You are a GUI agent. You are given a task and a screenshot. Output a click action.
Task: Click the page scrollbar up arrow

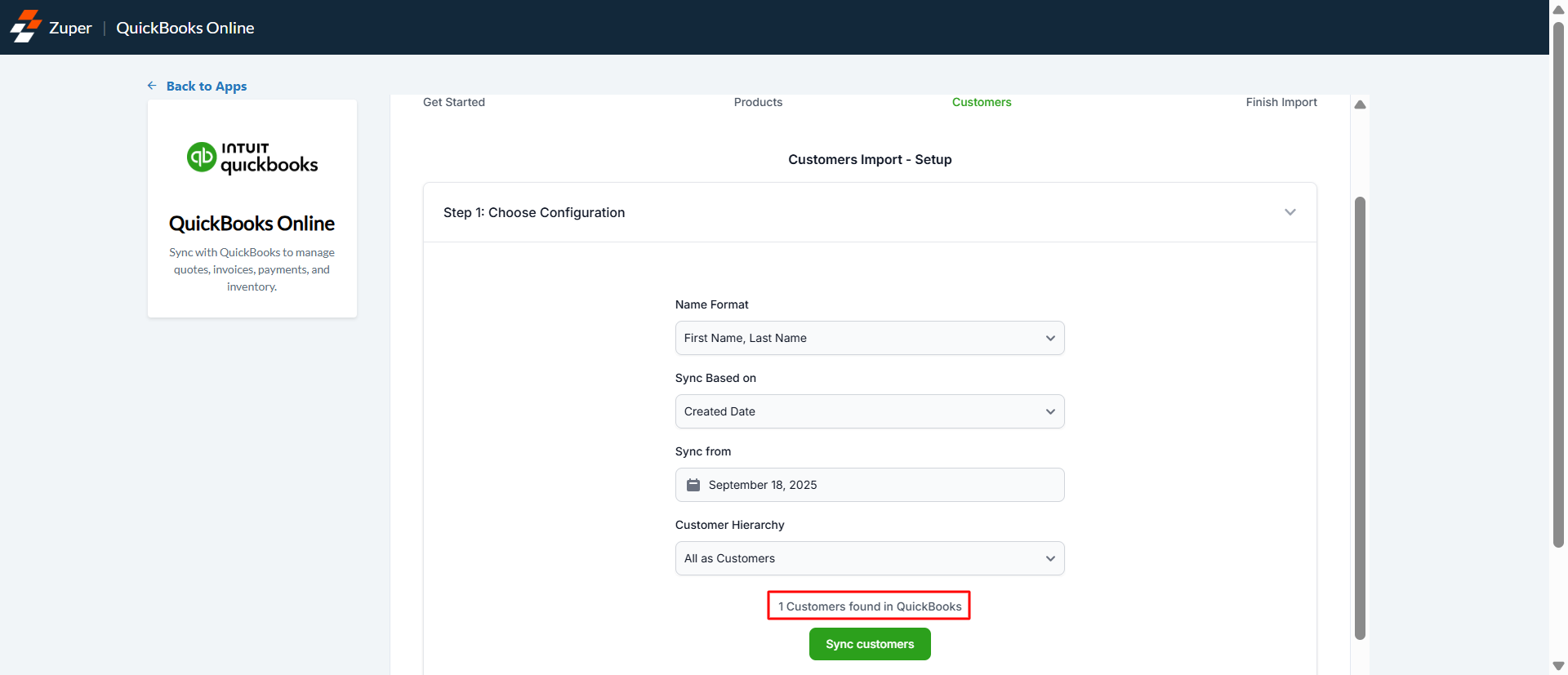pyautogui.click(x=1558, y=9)
